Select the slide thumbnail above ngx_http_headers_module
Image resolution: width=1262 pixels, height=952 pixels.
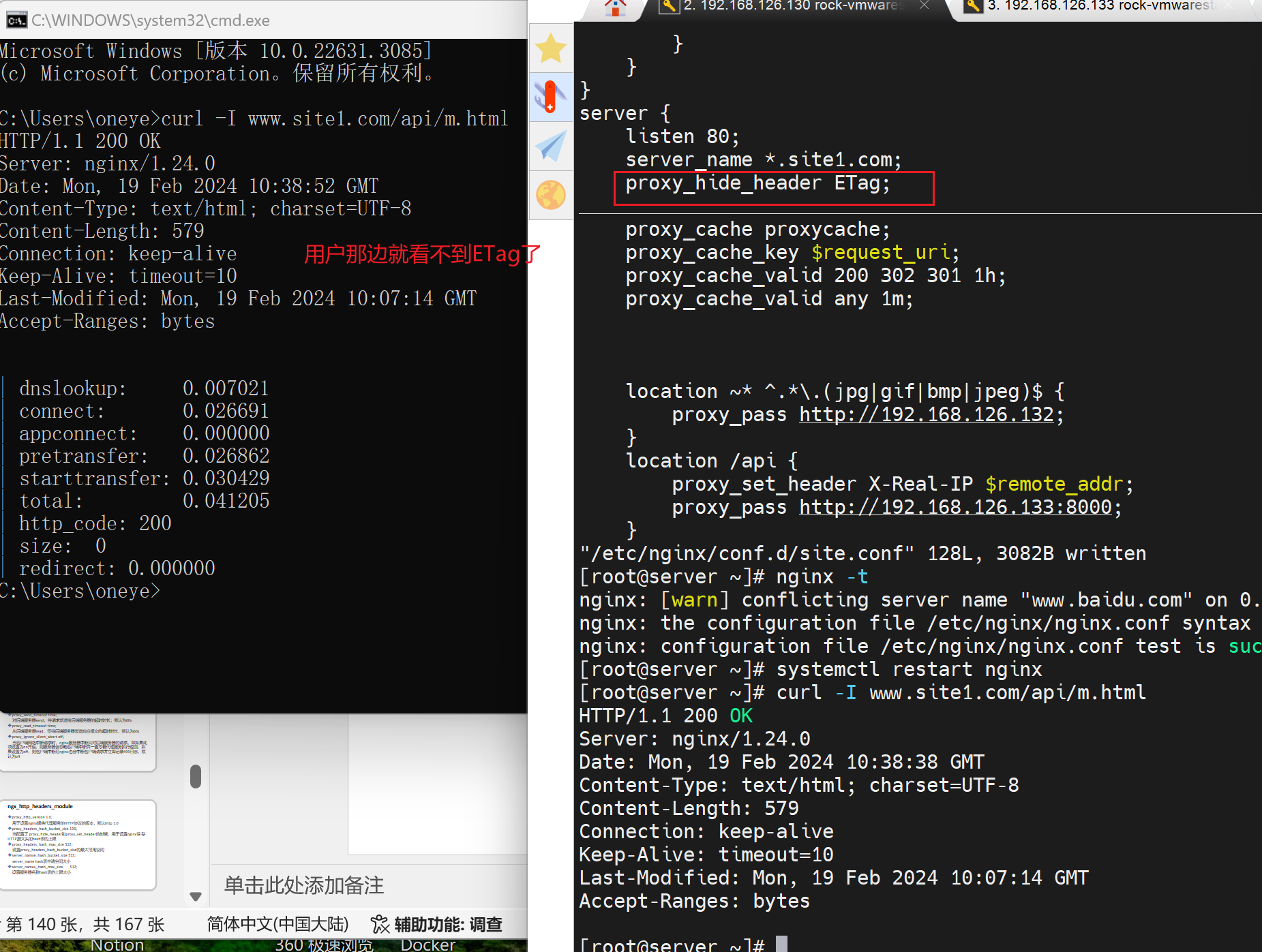point(78,741)
